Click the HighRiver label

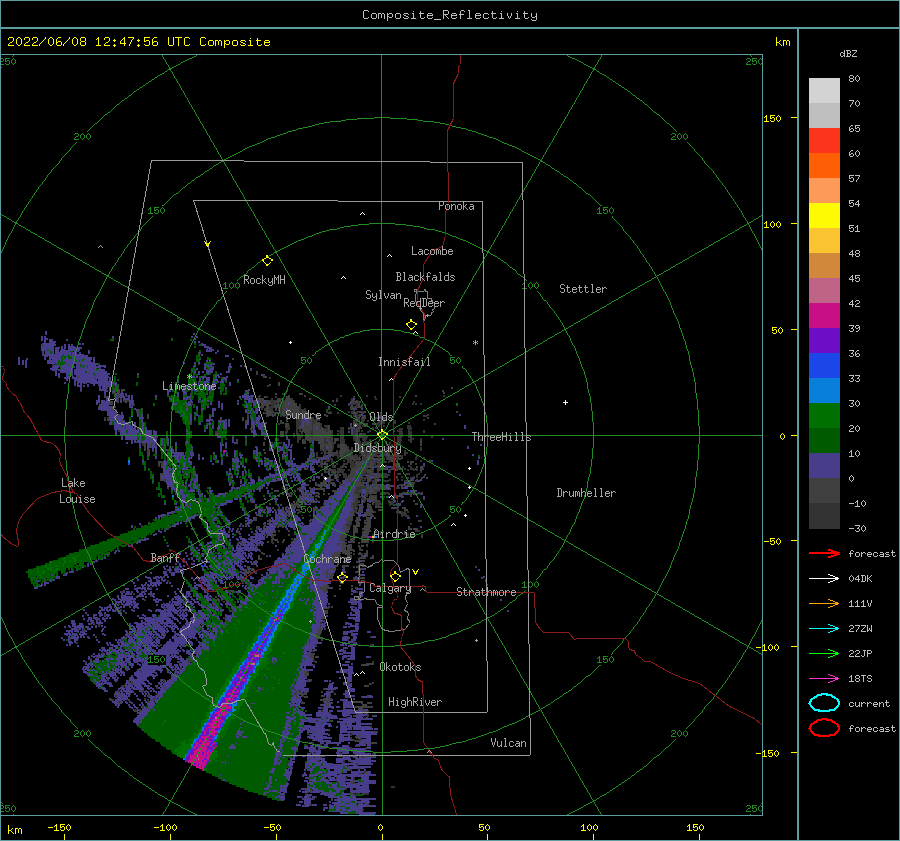click(x=415, y=702)
